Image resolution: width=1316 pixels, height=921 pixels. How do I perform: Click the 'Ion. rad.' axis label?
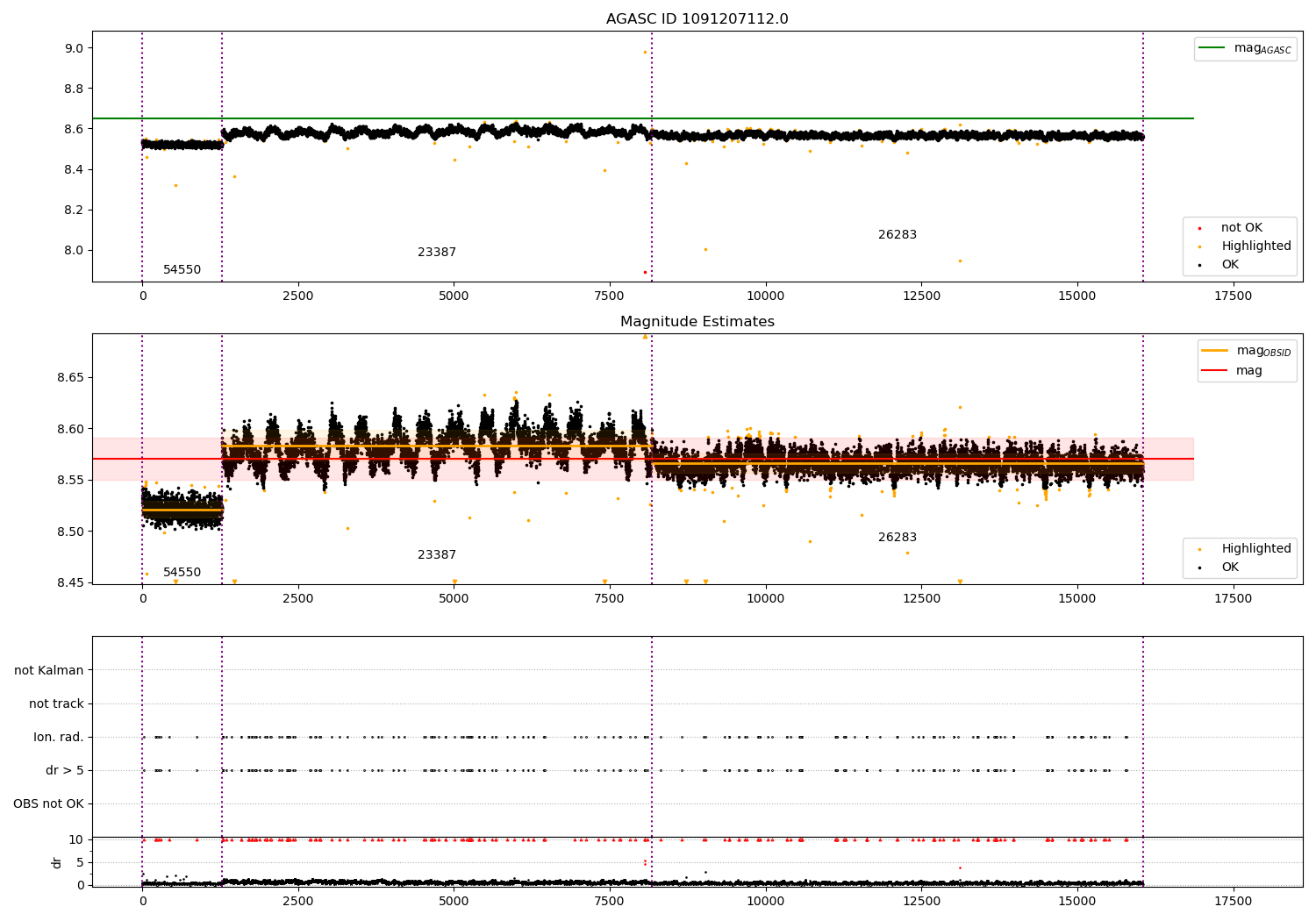pyautogui.click(x=59, y=738)
